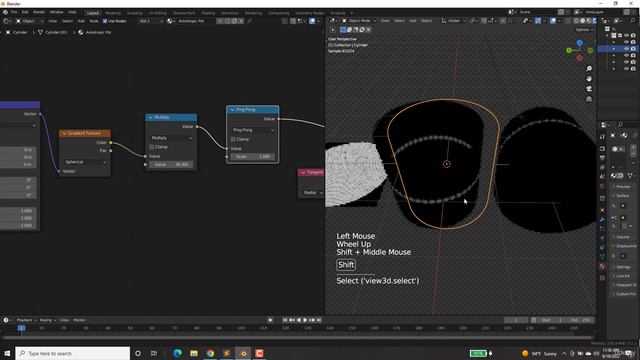Open the Object properties tab
Image resolution: width=640 pixels, height=360 pixels.
(x=602, y=210)
